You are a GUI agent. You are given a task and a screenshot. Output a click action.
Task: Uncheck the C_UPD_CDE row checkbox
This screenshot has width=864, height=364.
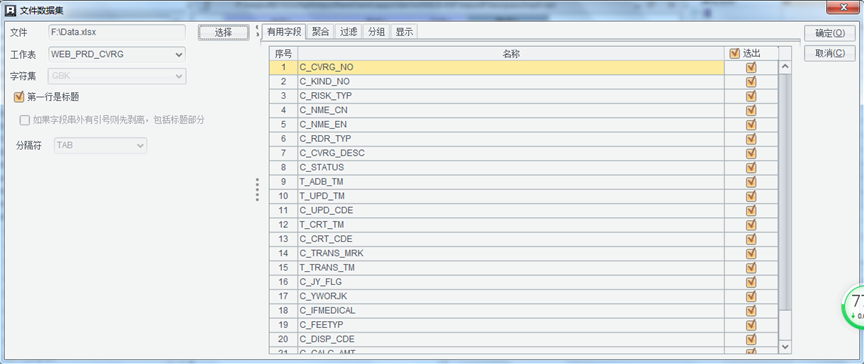tap(751, 211)
